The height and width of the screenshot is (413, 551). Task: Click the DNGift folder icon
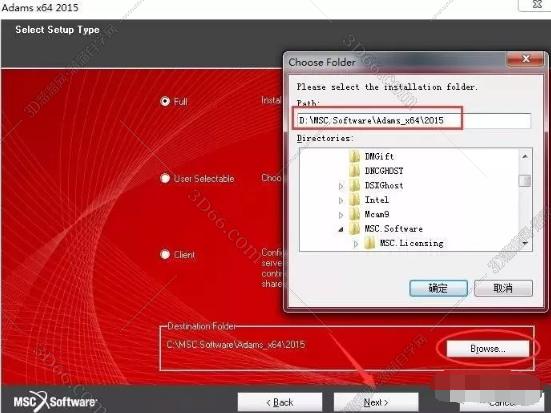[x=355, y=156]
